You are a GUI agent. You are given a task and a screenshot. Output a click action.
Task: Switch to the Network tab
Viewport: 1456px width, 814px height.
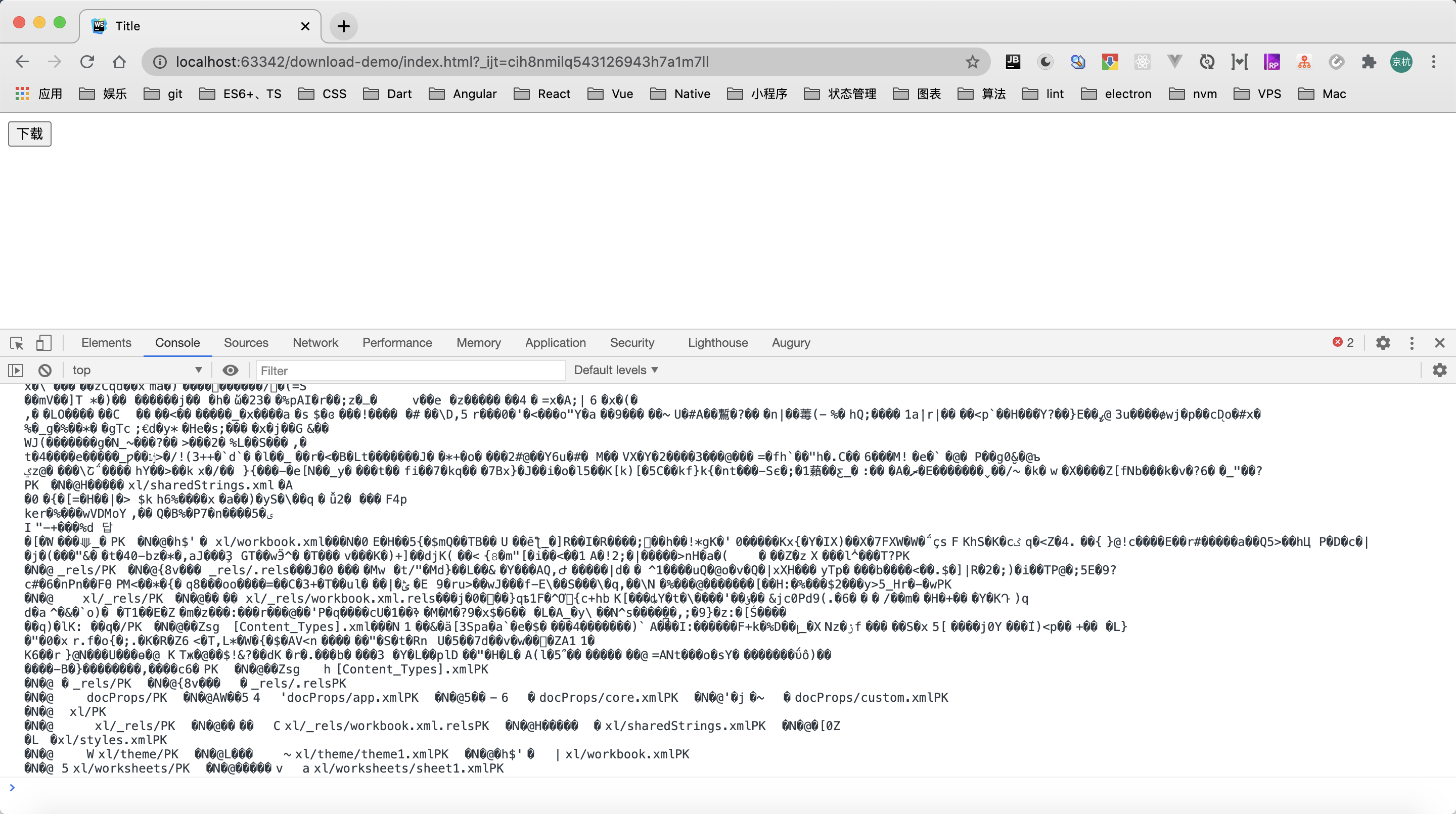point(315,343)
